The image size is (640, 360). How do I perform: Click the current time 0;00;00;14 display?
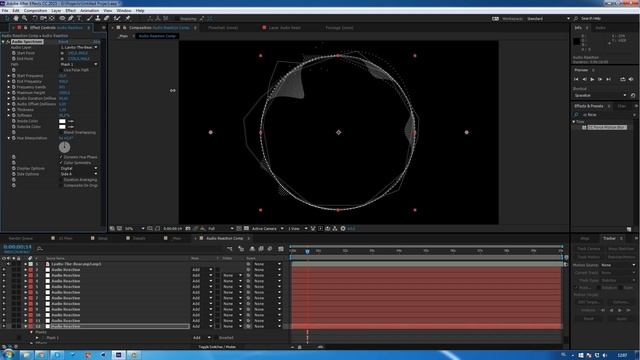pos(17,247)
